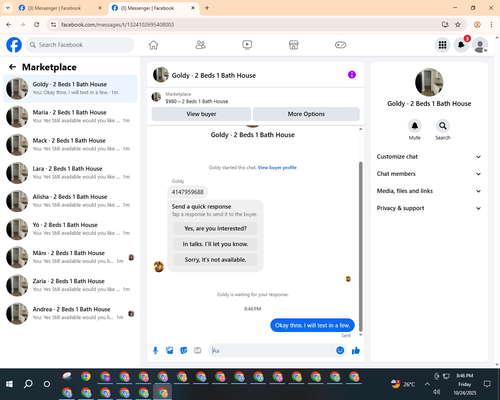Image resolution: width=500 pixels, height=400 pixels.
Task: Send quick response In talks. I'll let you know.
Action: pos(215,244)
